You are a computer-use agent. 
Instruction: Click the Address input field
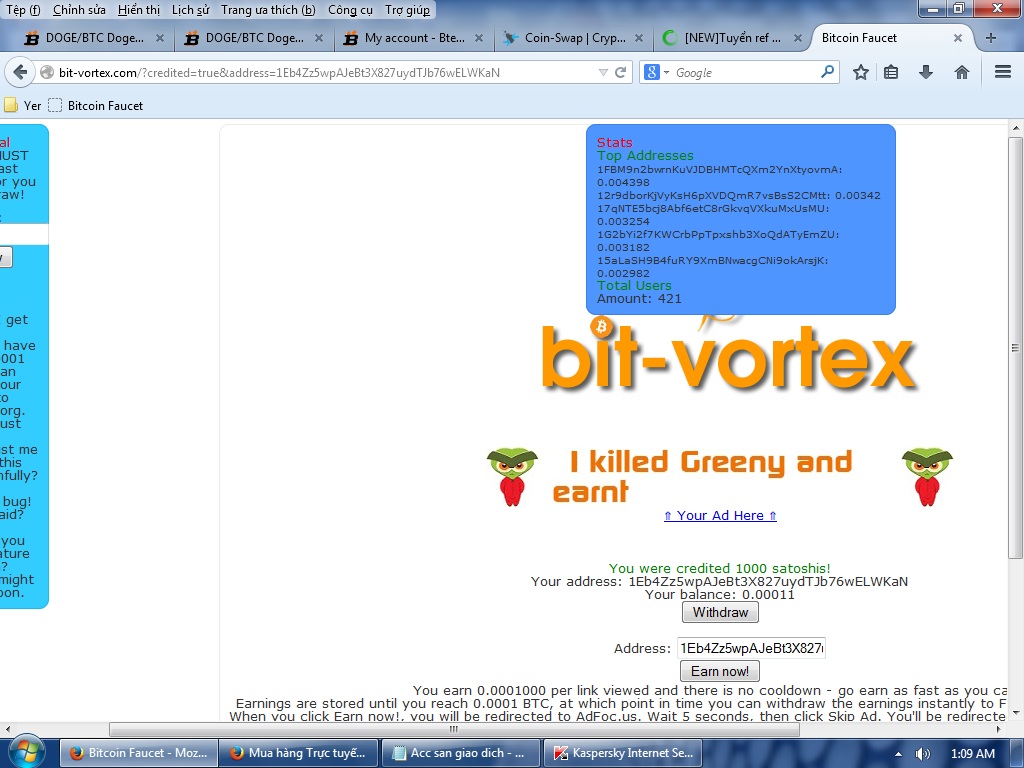click(751, 648)
